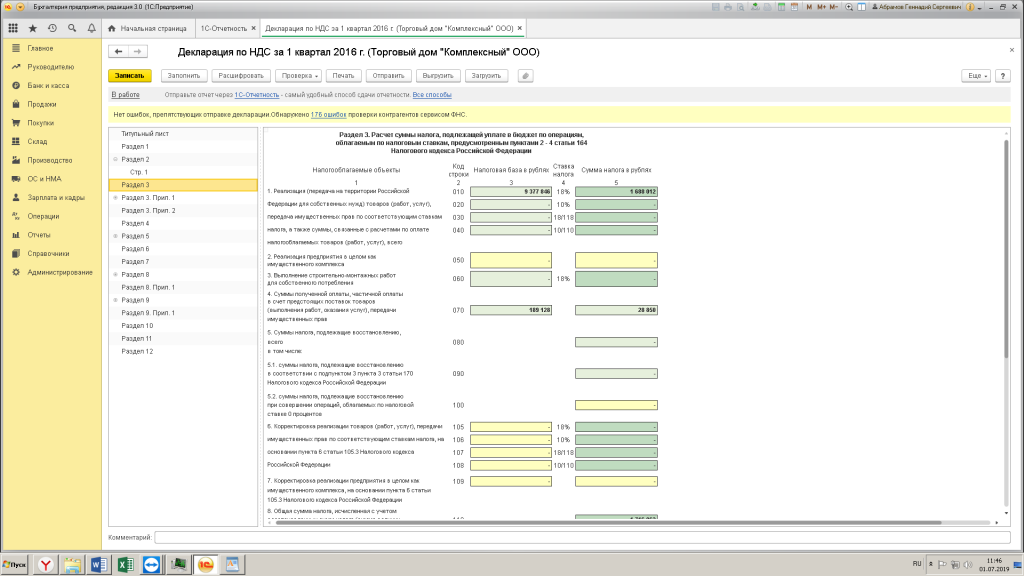The image size is (1024, 576).
Task: Open Отчеты section in sidebar
Action: click(39, 235)
